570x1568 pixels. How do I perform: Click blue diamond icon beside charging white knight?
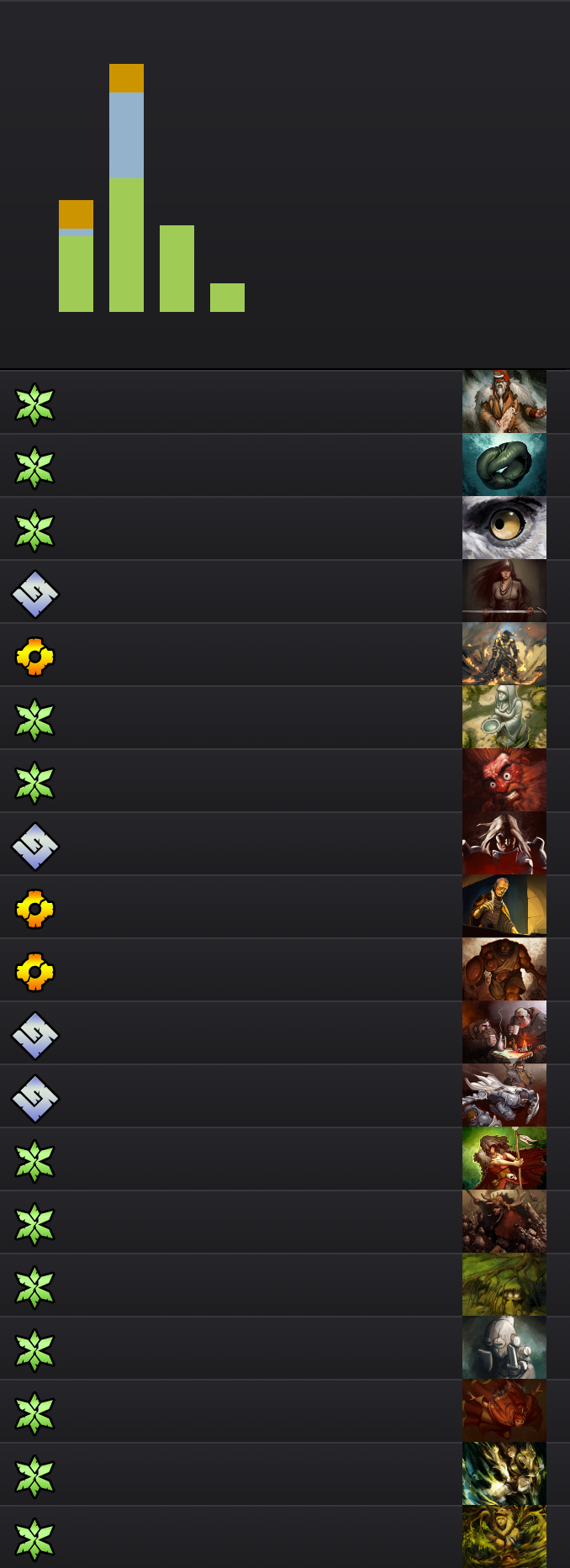[34, 1098]
